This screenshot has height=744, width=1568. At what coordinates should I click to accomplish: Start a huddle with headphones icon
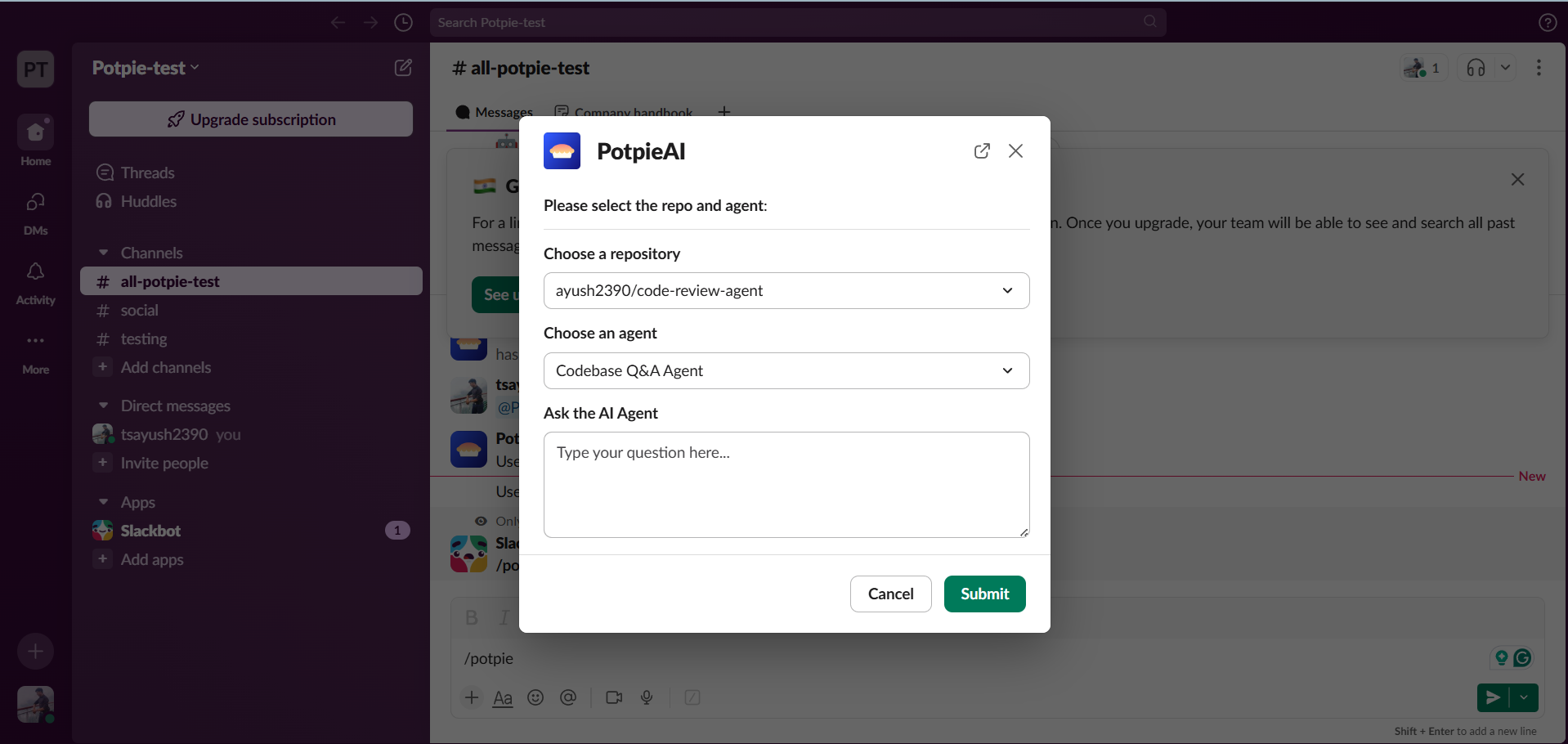[x=1476, y=68]
